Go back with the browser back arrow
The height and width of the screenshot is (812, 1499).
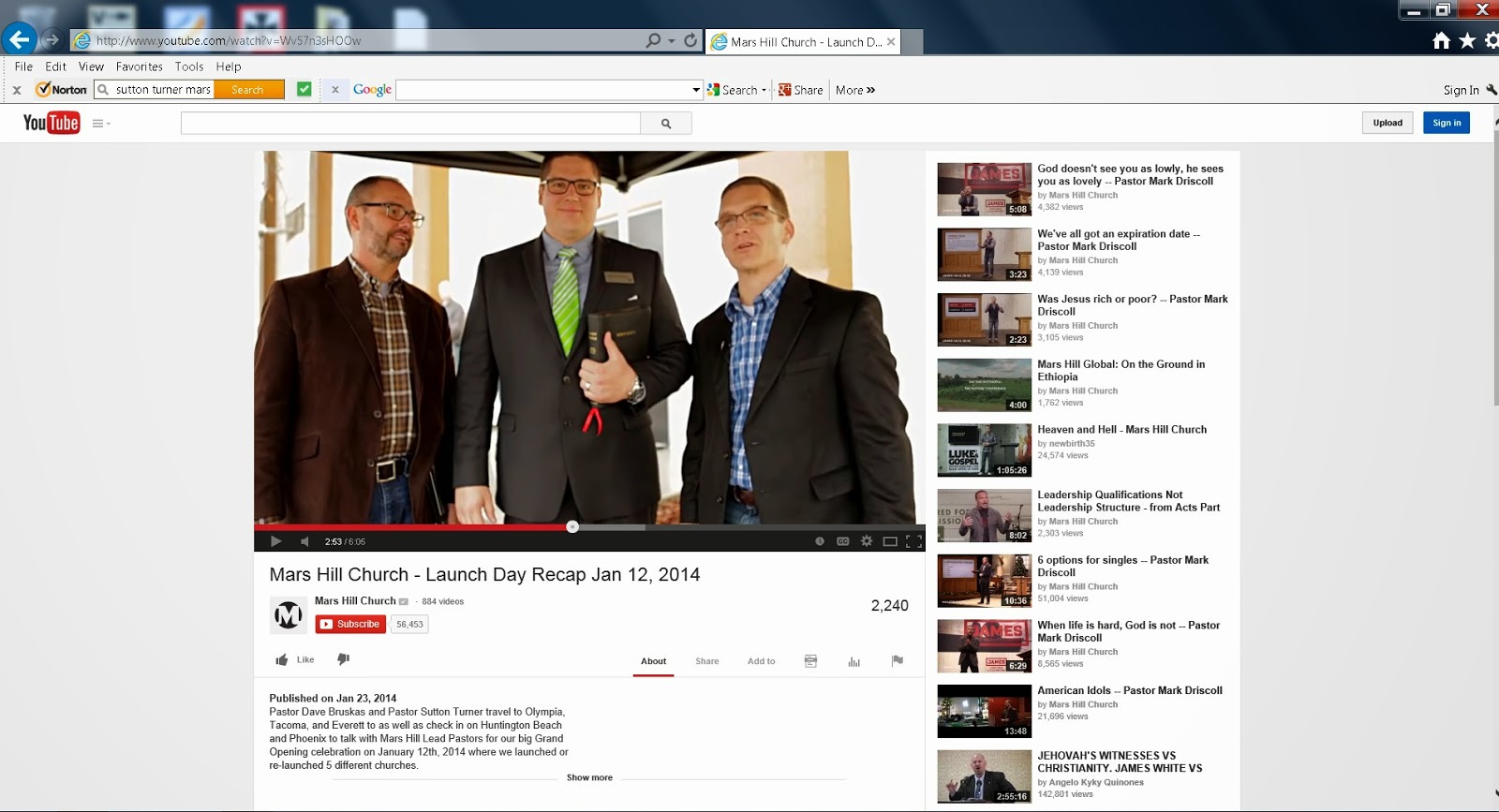click(19, 39)
